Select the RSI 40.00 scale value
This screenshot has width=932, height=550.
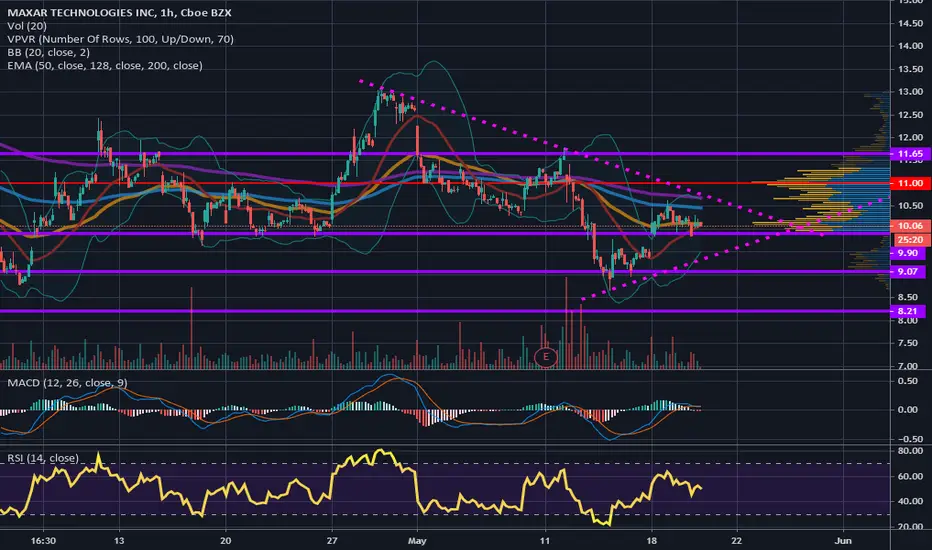point(911,501)
